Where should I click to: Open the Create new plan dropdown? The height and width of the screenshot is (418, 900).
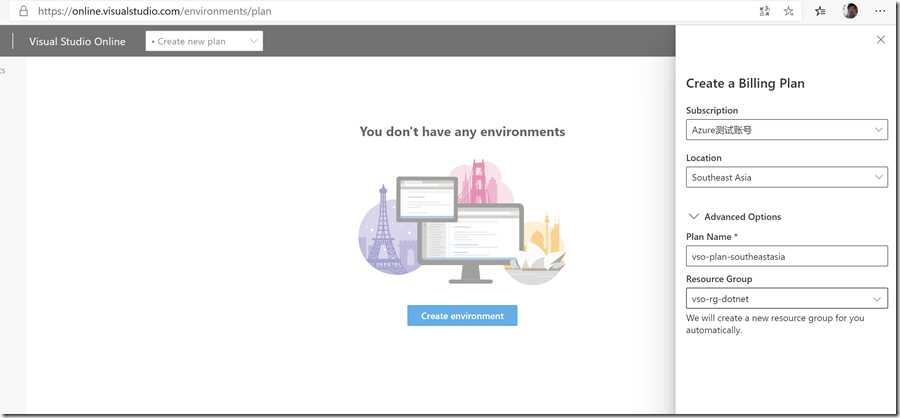[204, 41]
